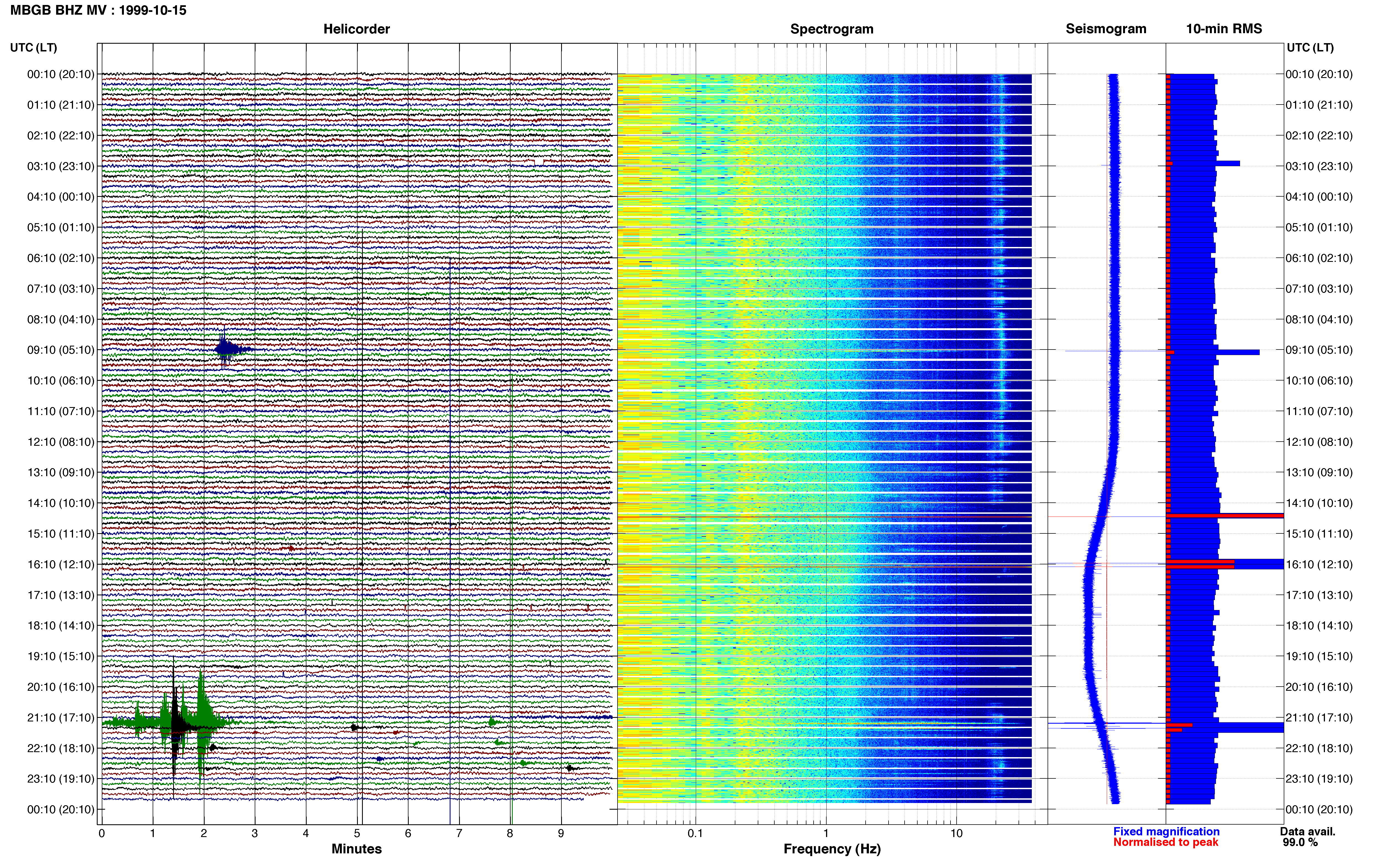
Task: Click the red peak RMS bar near 14:30
Action: click(x=1225, y=516)
